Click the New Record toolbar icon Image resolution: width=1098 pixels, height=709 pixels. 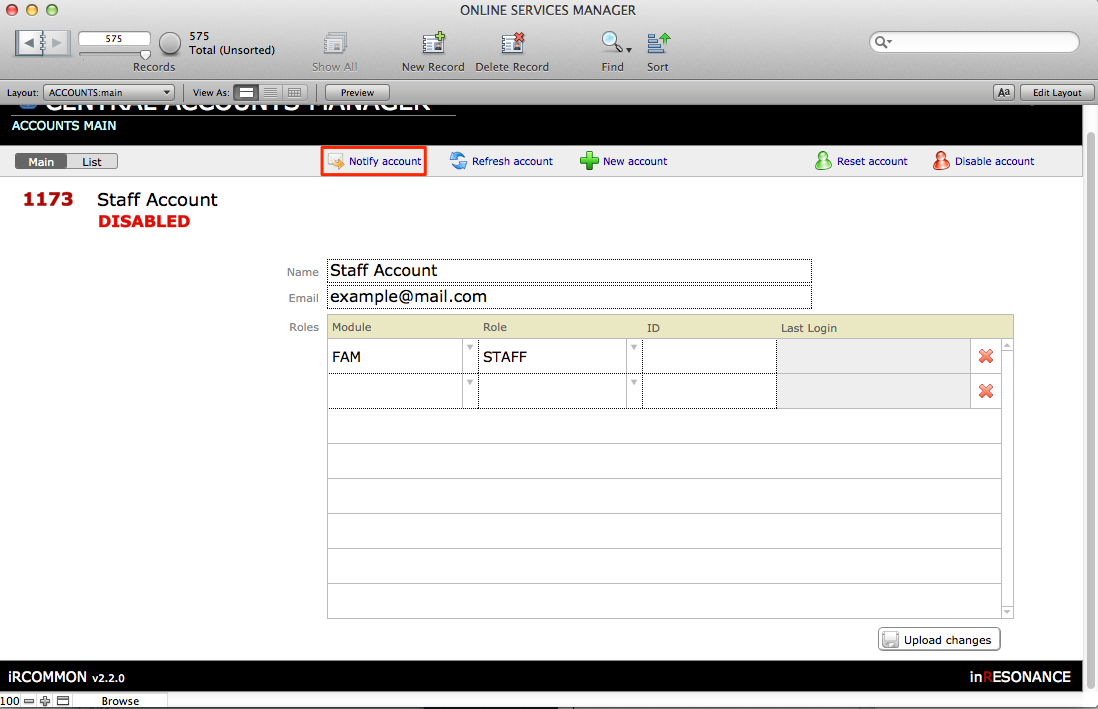pyautogui.click(x=433, y=44)
